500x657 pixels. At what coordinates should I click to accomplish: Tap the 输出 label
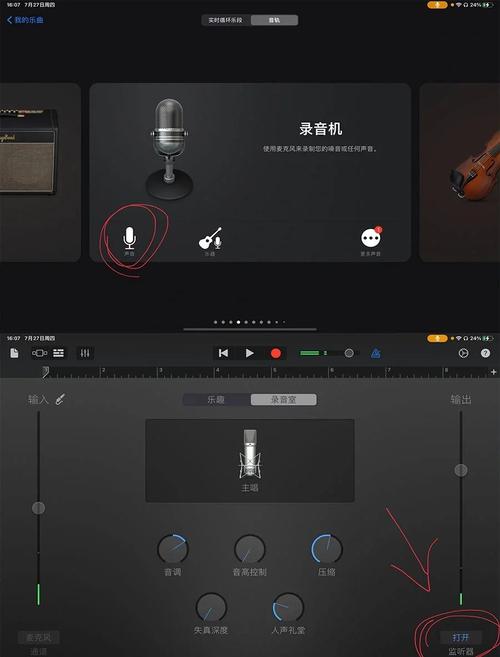[461, 400]
